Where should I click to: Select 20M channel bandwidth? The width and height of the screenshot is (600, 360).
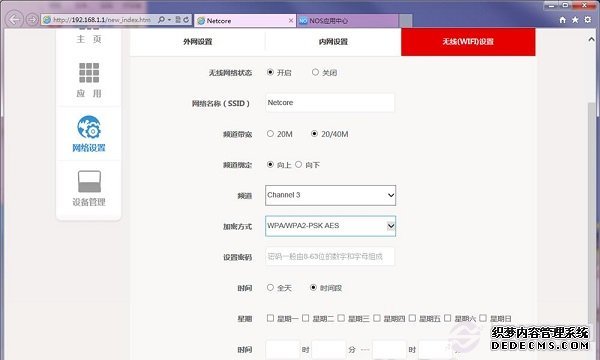pos(270,134)
